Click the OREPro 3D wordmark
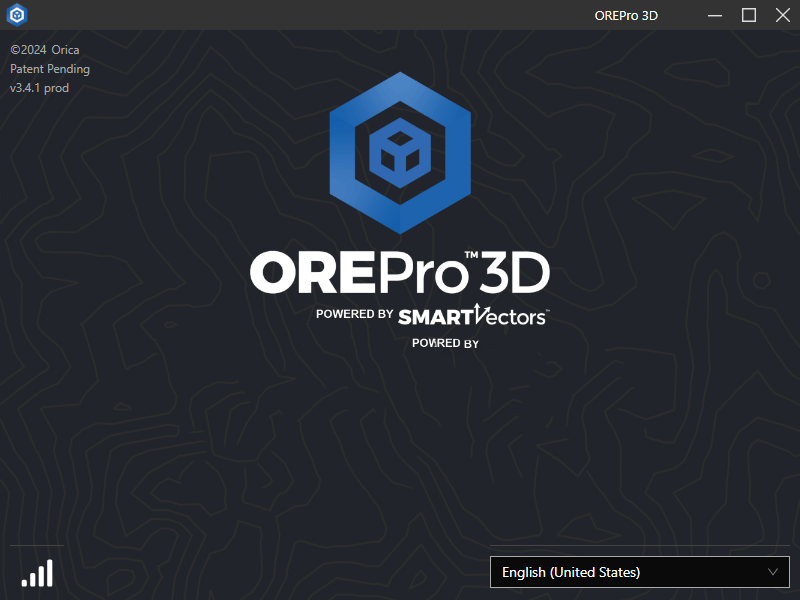The height and width of the screenshot is (600, 800). click(x=400, y=271)
